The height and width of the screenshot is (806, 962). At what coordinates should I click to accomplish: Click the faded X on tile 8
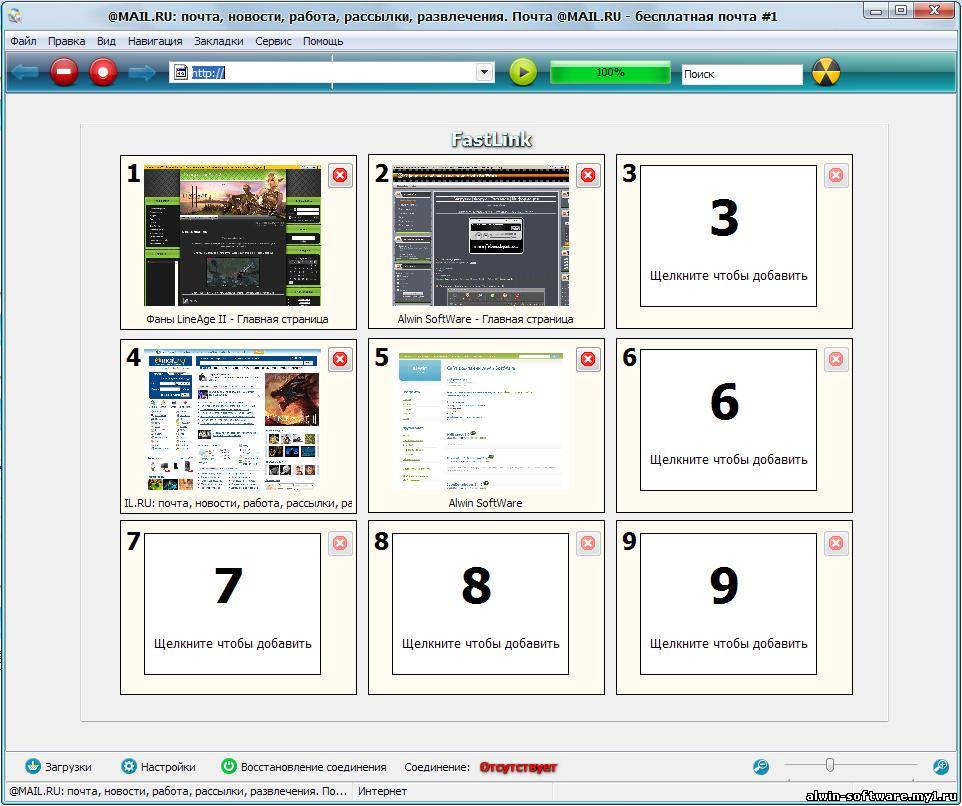588,543
